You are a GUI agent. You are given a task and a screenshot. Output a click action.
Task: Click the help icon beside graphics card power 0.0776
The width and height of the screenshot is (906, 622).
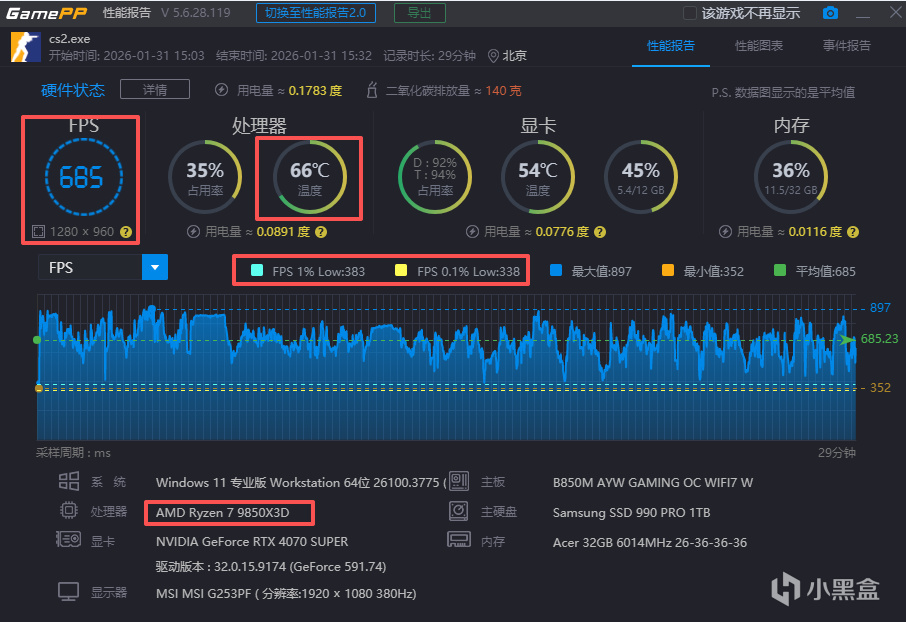click(600, 232)
